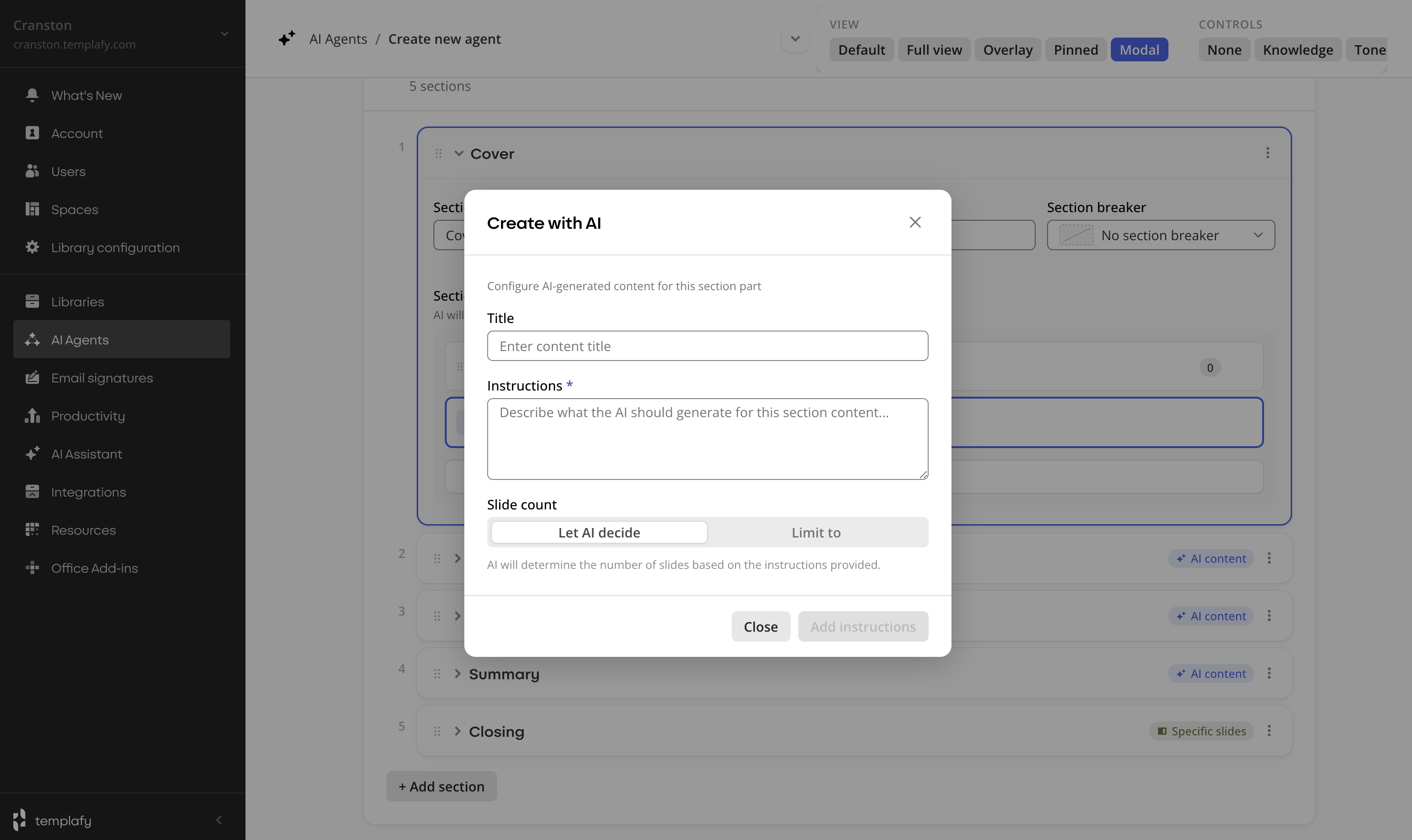Set controls to Knowledge
This screenshot has height=840, width=1412.
coord(1298,49)
